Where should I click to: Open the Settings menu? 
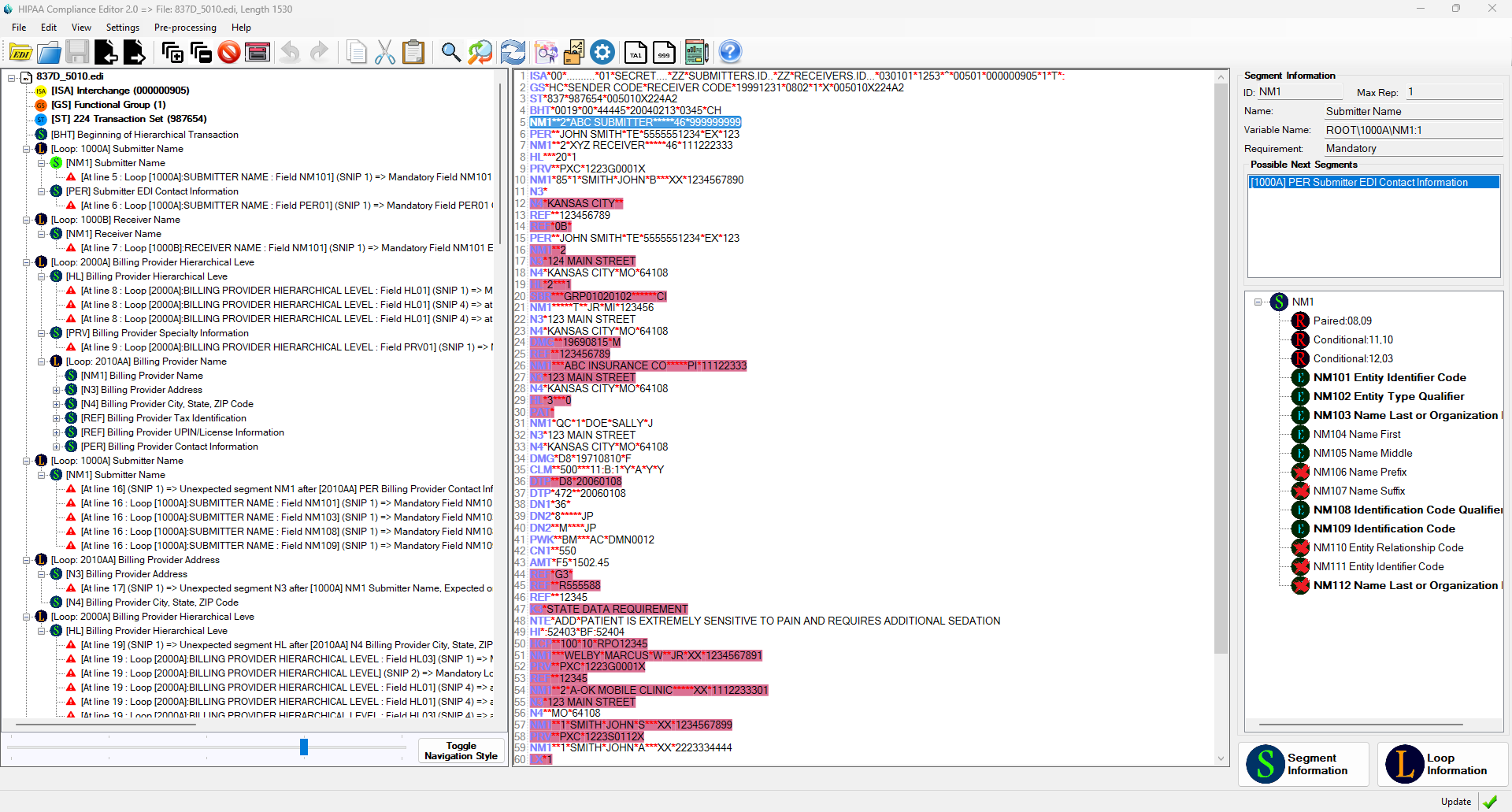click(x=122, y=28)
